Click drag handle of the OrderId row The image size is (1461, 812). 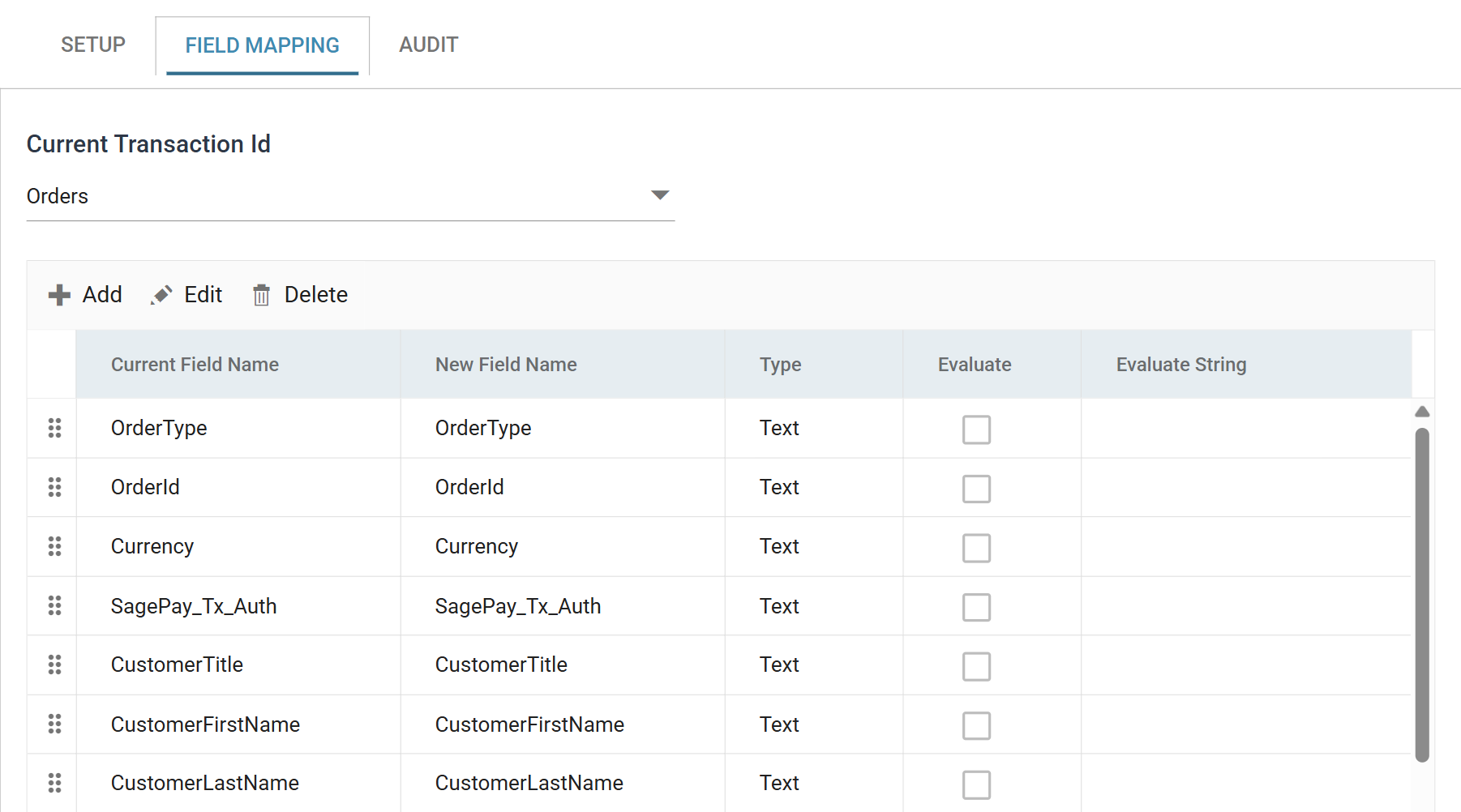54,487
